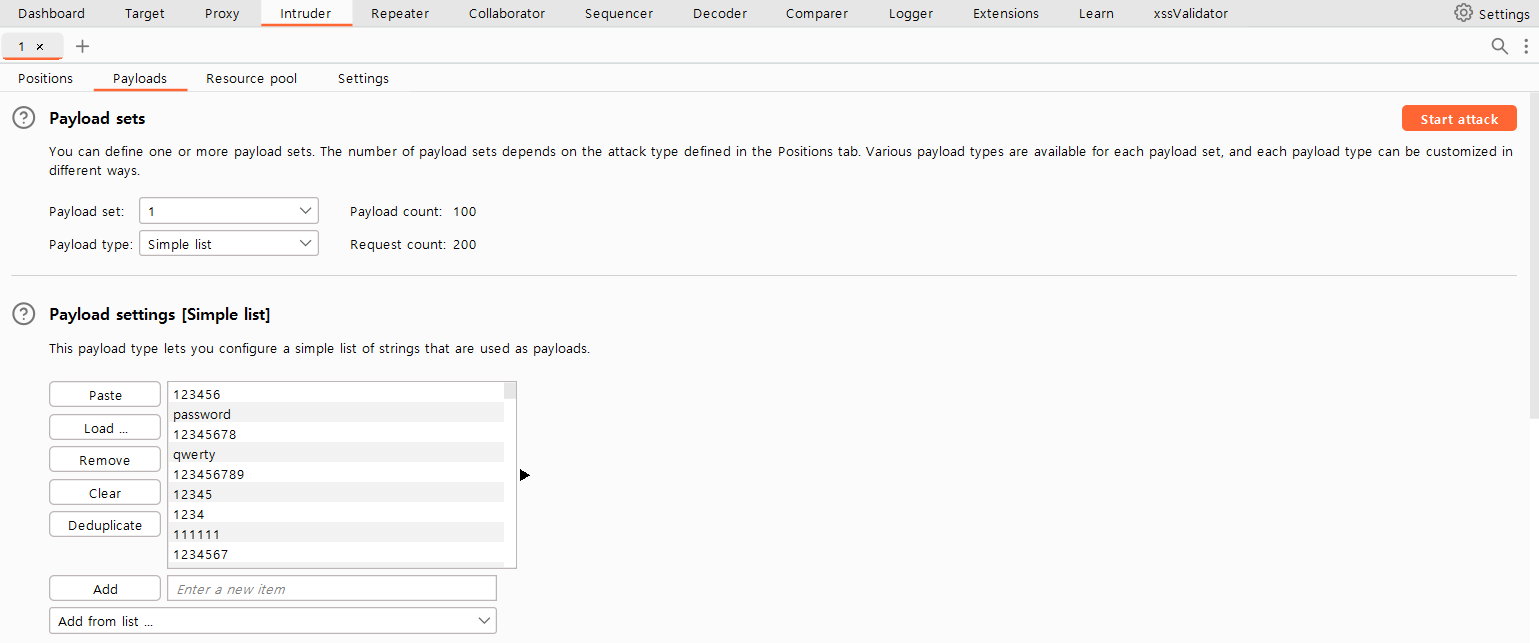Open the Learn tab
This screenshot has height=643, width=1539.
click(1096, 14)
